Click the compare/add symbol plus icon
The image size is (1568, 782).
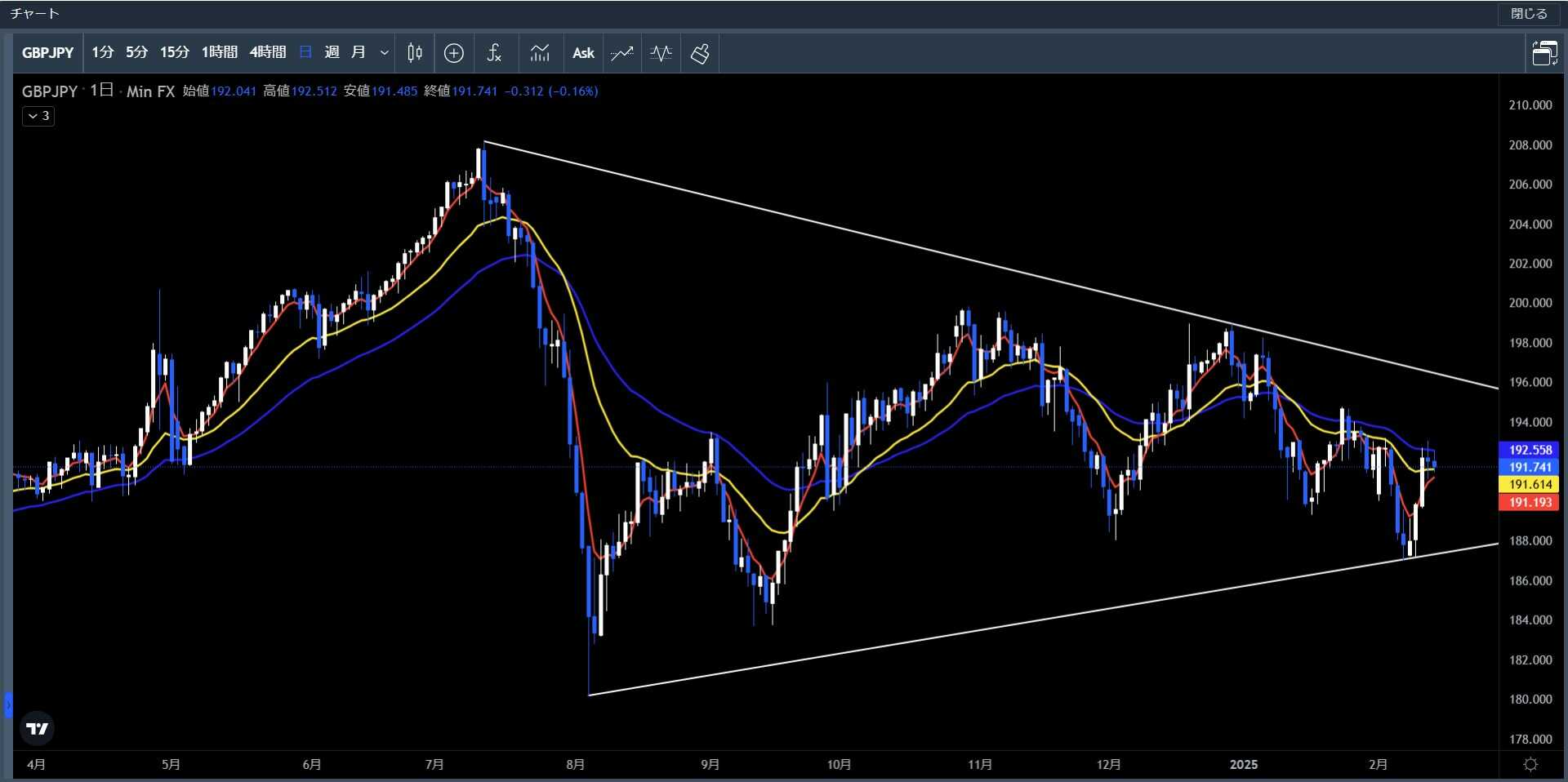tap(454, 53)
